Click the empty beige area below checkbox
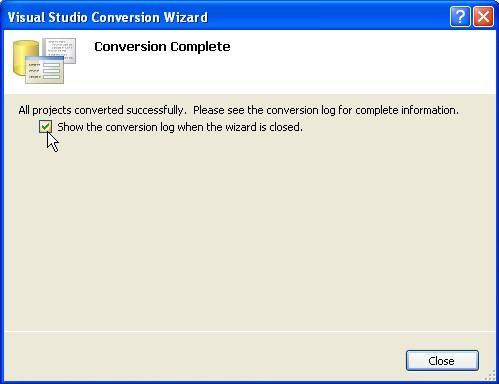499x384 pixels. pos(250,233)
